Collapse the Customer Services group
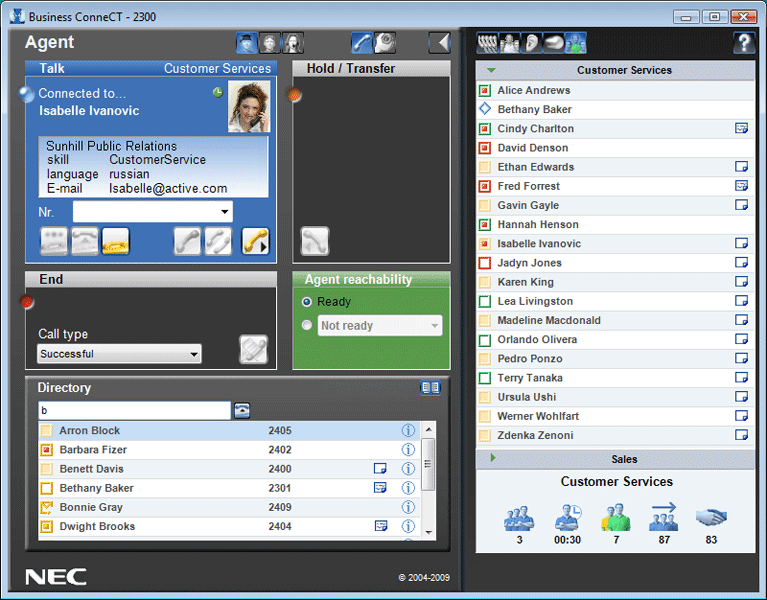 [x=491, y=71]
